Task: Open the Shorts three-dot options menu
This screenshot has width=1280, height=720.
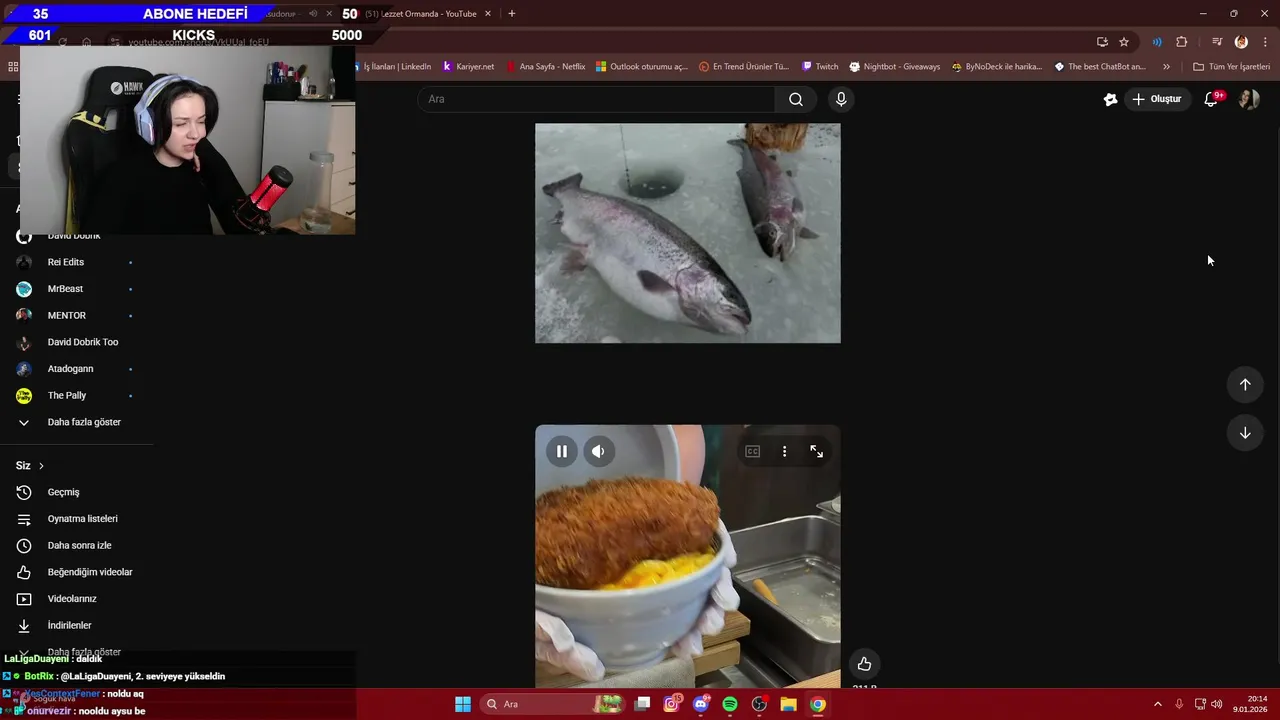Action: (x=784, y=451)
